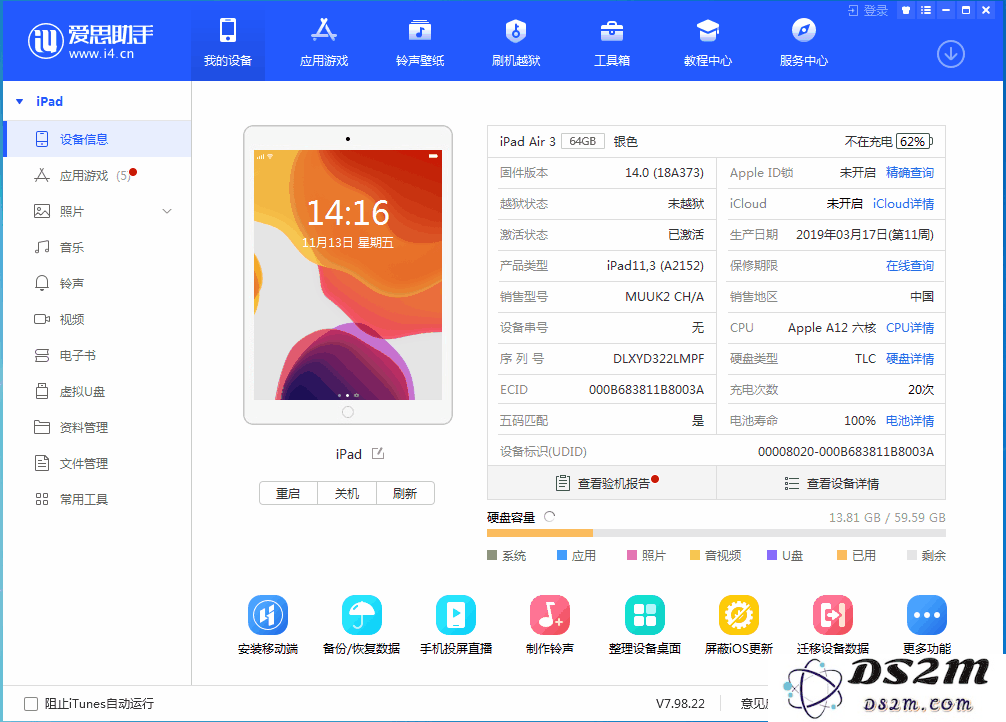This screenshot has width=1006, height=722.
Task: Open 应用游戏 (5) in sidebar
Action: pos(97,175)
